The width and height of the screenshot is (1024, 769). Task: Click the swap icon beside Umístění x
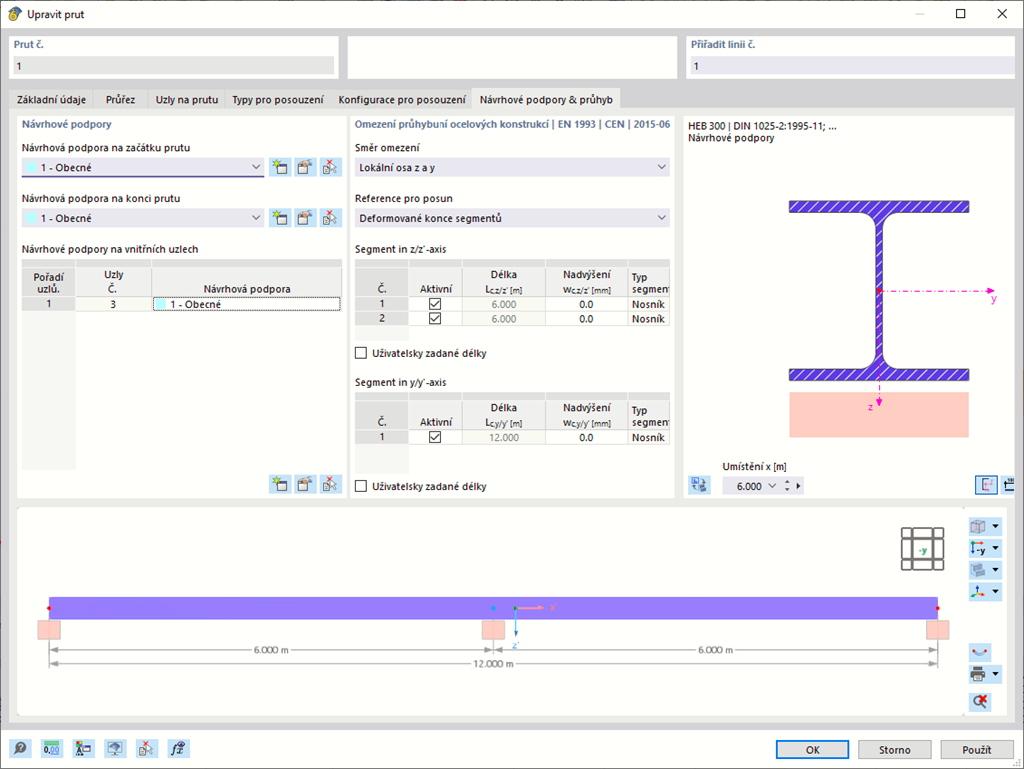[x=699, y=485]
